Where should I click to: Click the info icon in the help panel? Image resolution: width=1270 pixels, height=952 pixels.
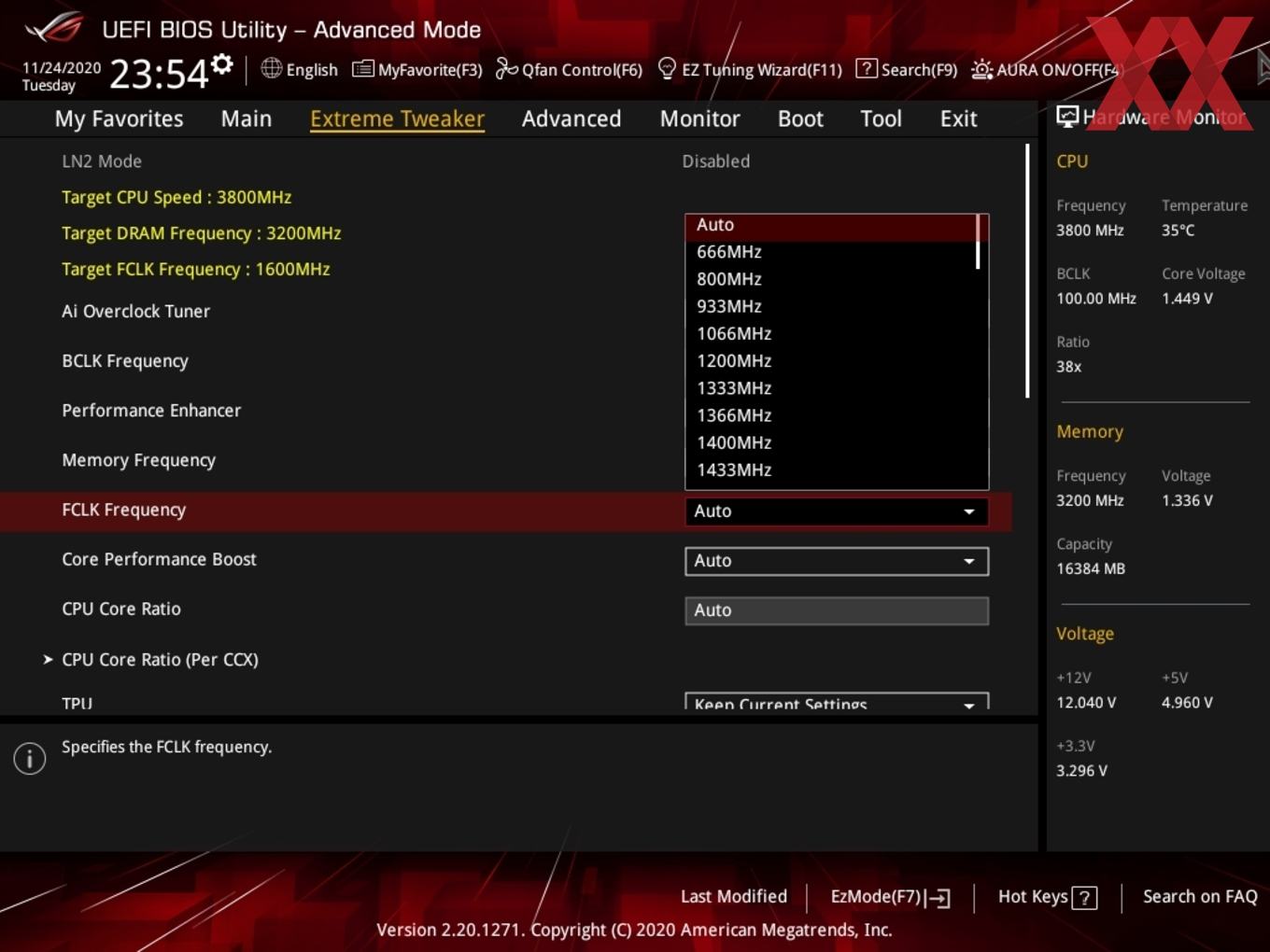tap(30, 759)
